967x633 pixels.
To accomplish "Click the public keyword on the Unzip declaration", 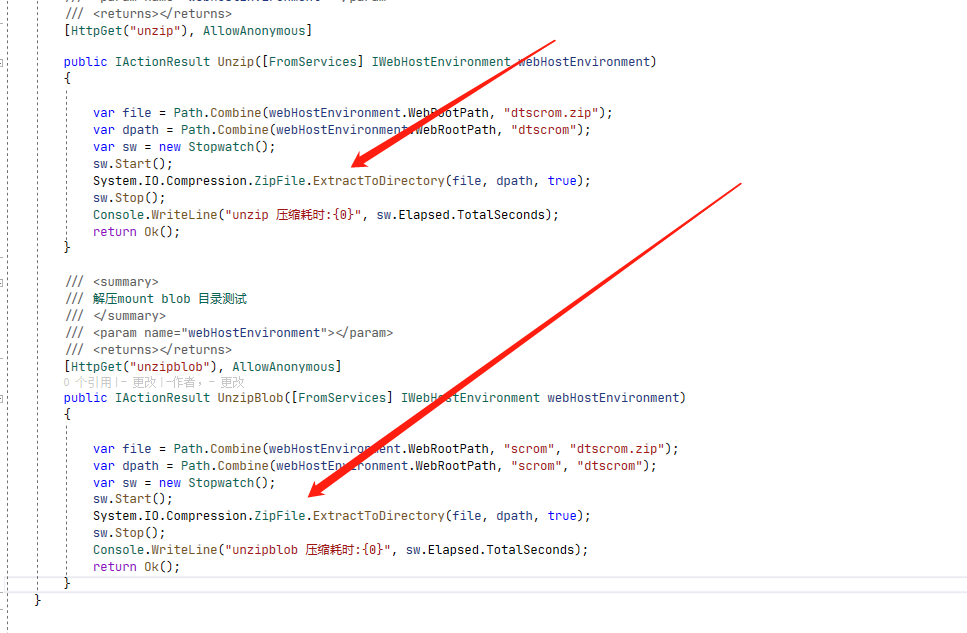I will pos(85,62).
